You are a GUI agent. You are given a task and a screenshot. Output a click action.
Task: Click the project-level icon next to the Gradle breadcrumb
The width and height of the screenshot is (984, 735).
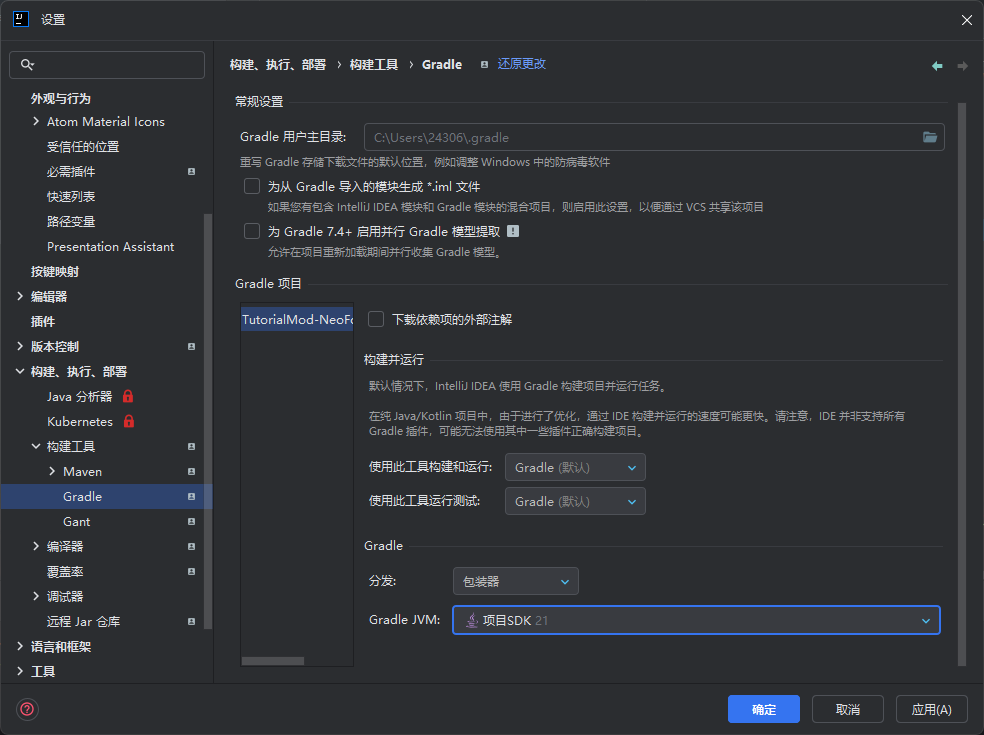coord(484,65)
